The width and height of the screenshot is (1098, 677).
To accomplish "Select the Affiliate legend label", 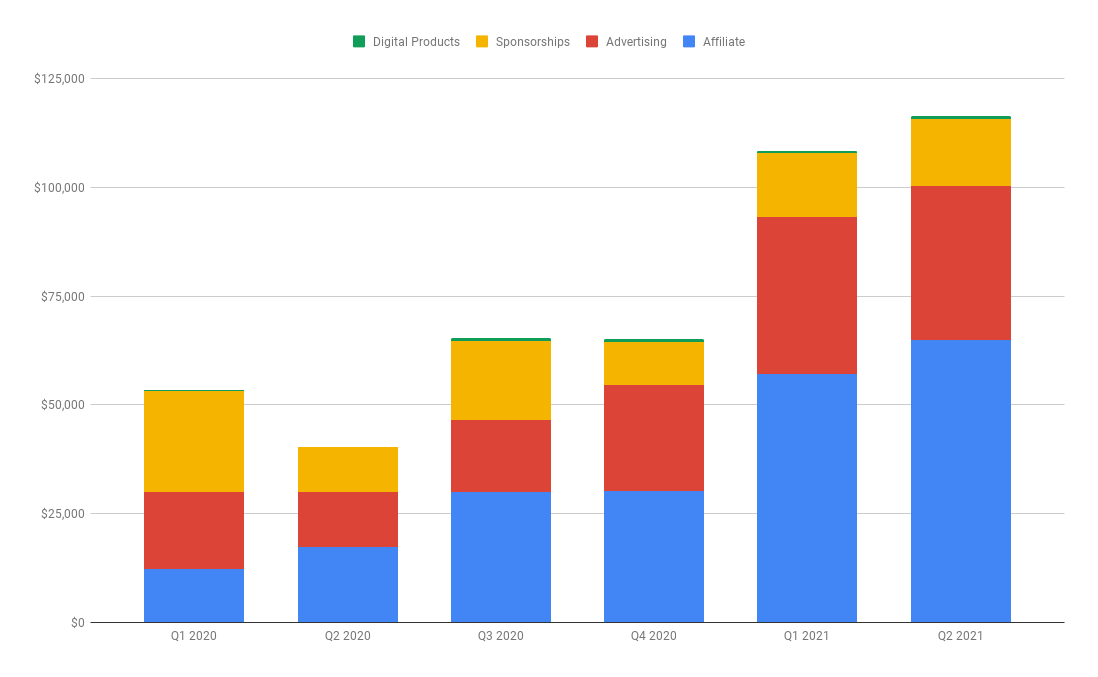I will click(723, 42).
